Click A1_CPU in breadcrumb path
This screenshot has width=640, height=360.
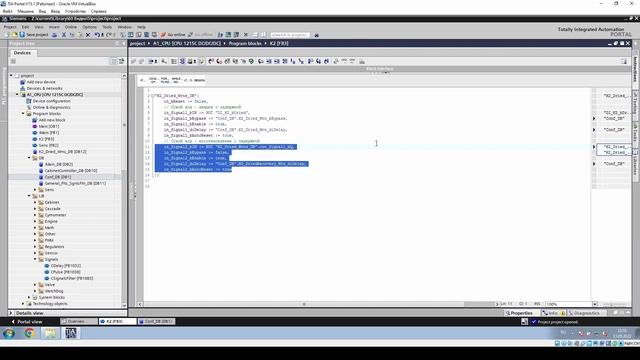pos(187,43)
